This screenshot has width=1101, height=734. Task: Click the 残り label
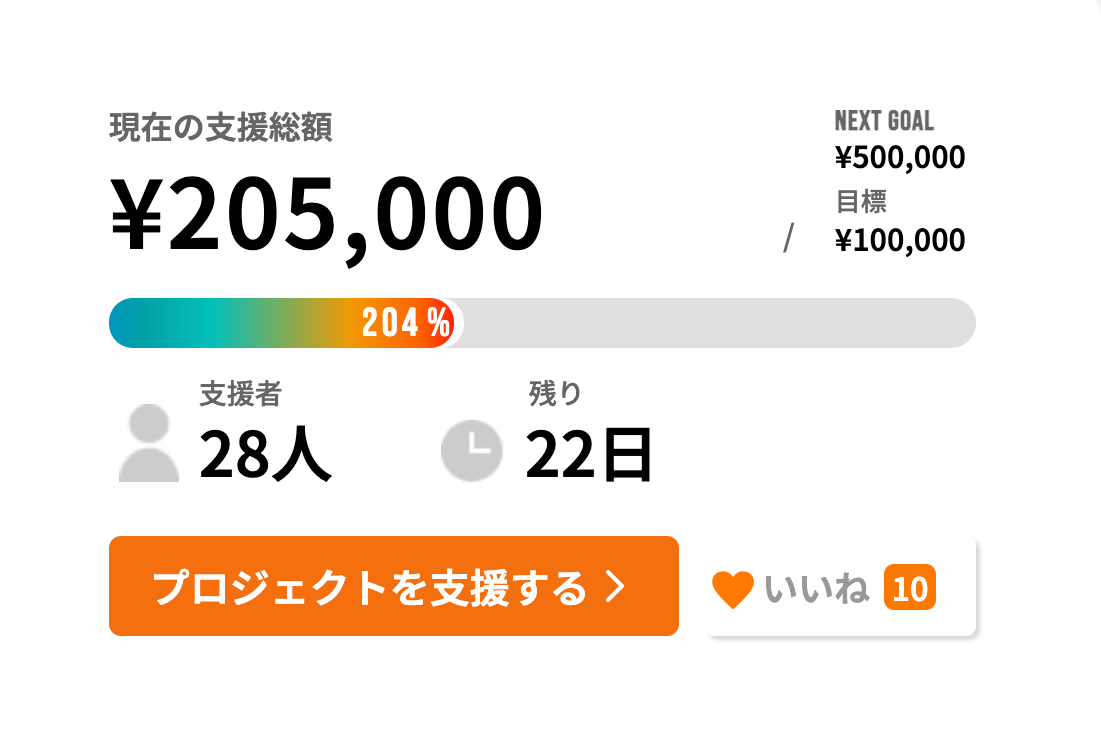(555, 393)
